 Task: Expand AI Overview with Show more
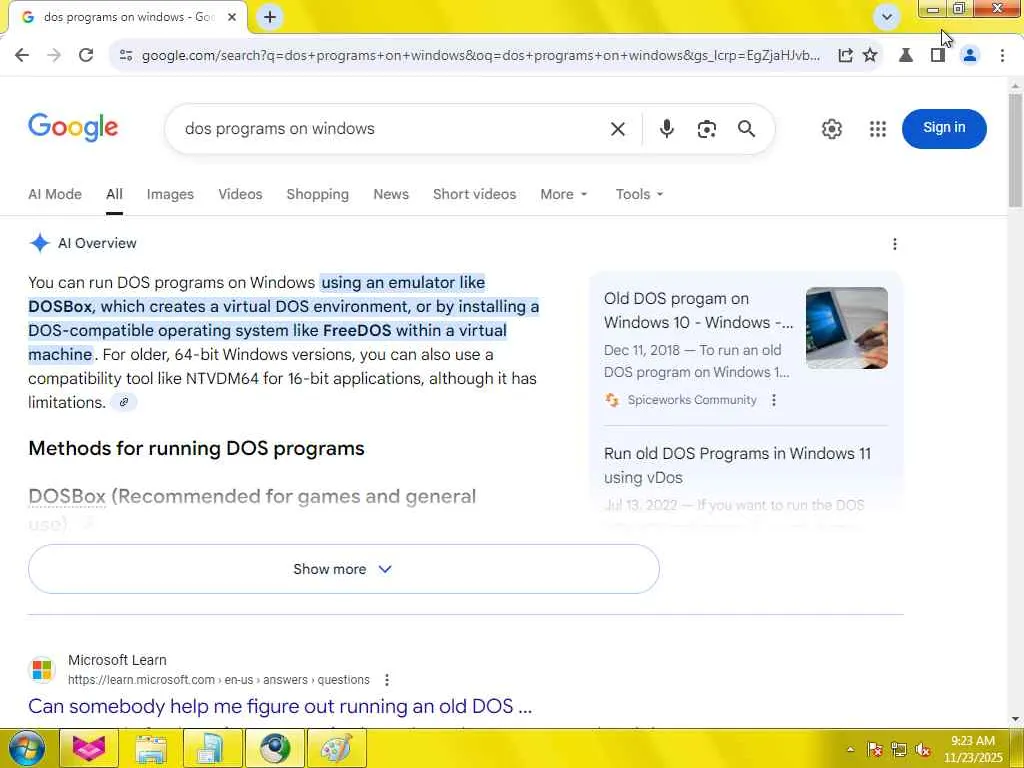(x=344, y=569)
